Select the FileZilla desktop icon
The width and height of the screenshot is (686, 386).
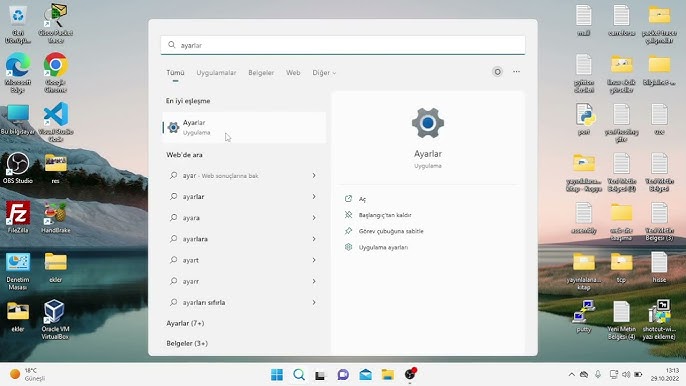tap(18, 217)
